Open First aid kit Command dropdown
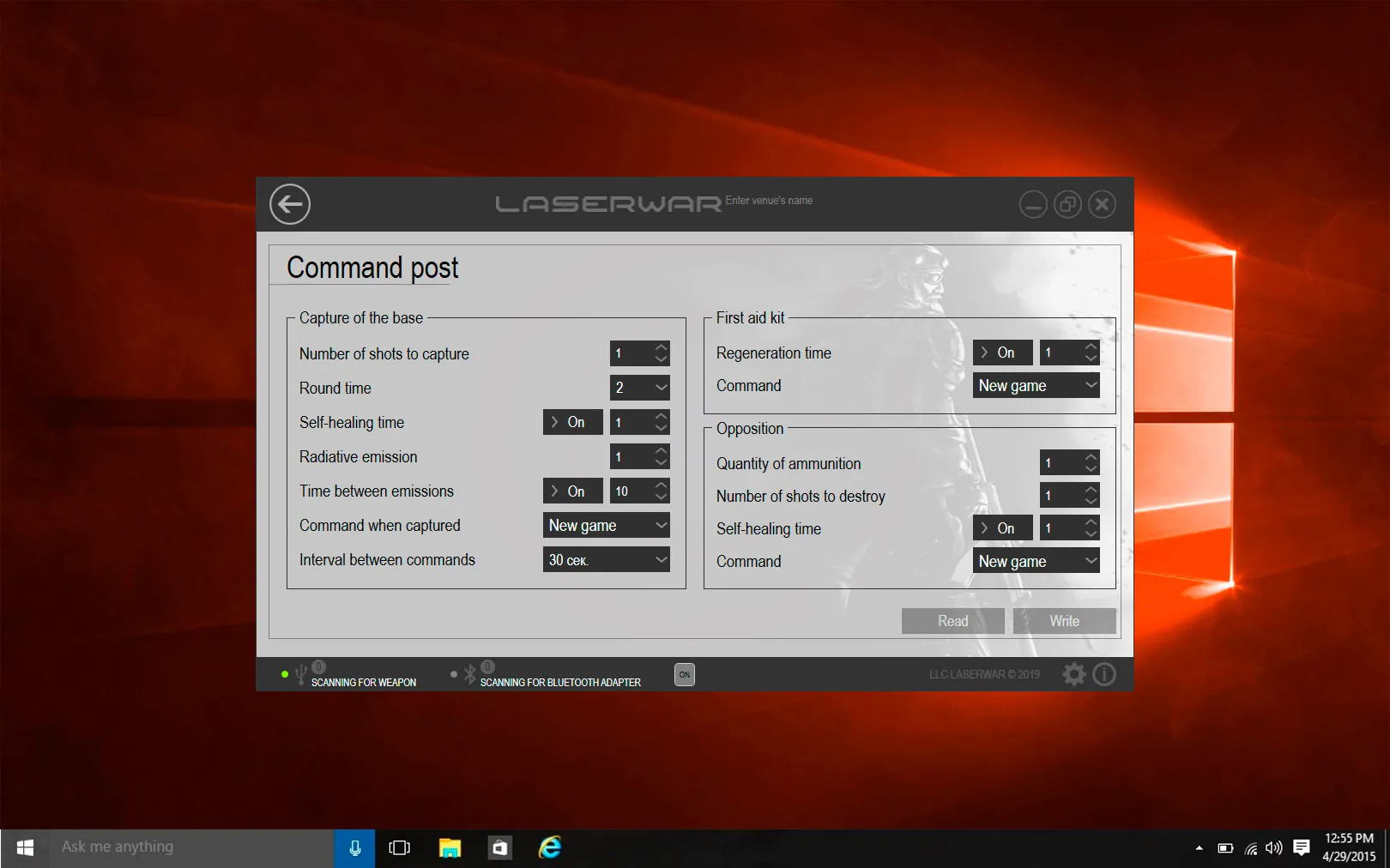Screen dimensions: 1390x868 tap(1036, 385)
